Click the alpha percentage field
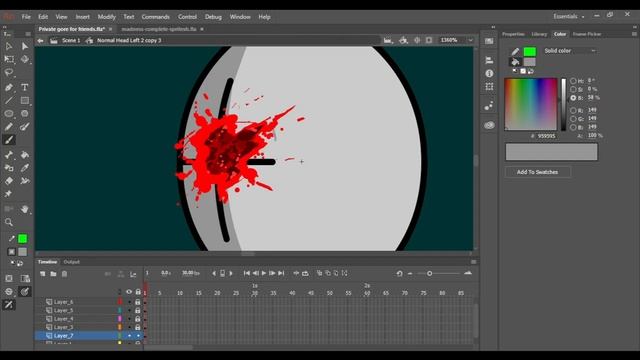The height and width of the screenshot is (360, 640). 593,136
